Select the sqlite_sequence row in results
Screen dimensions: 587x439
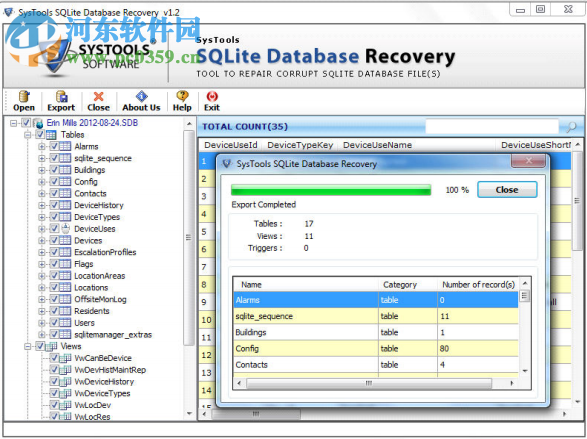(x=376, y=316)
